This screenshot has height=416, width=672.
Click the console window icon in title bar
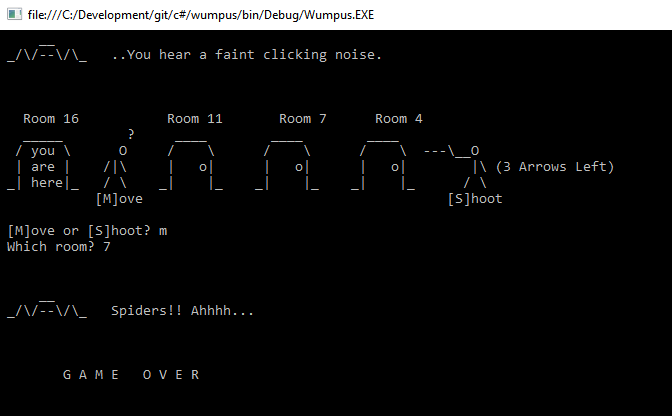coord(14,15)
